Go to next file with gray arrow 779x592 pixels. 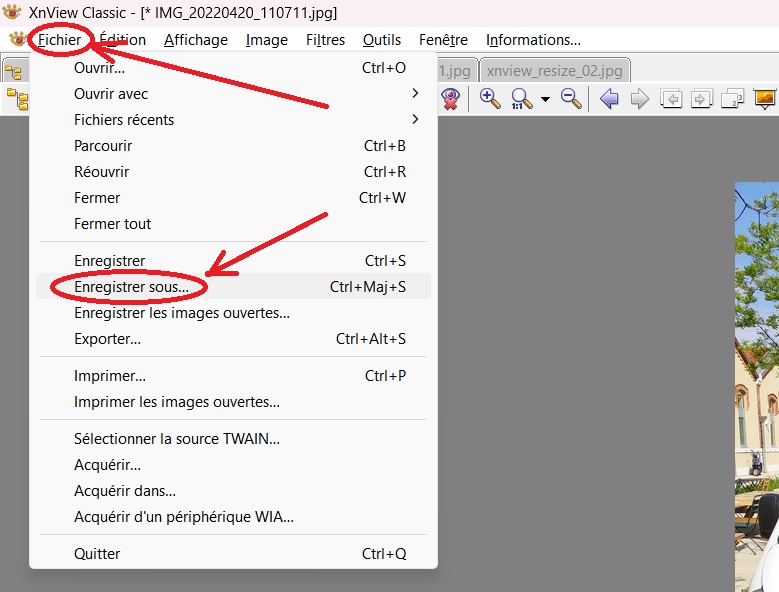(639, 98)
